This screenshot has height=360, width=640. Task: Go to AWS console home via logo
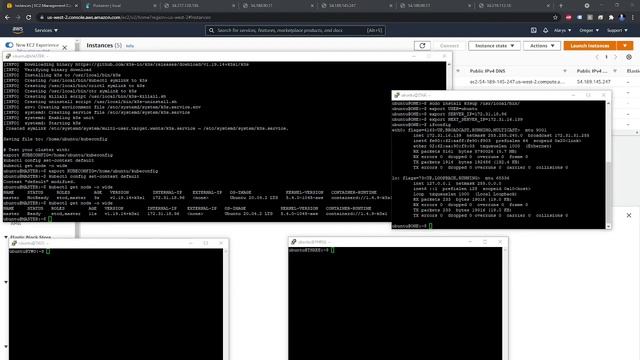click(x=18, y=30)
